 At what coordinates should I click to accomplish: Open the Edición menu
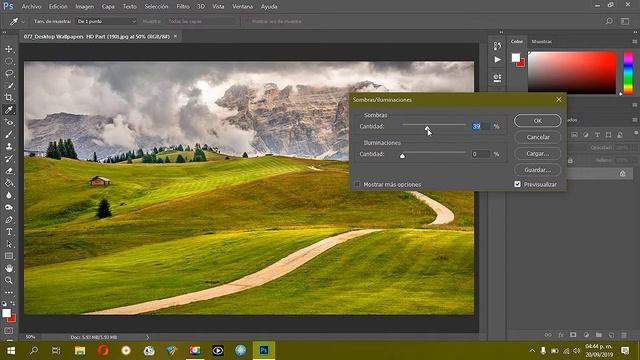(x=58, y=7)
